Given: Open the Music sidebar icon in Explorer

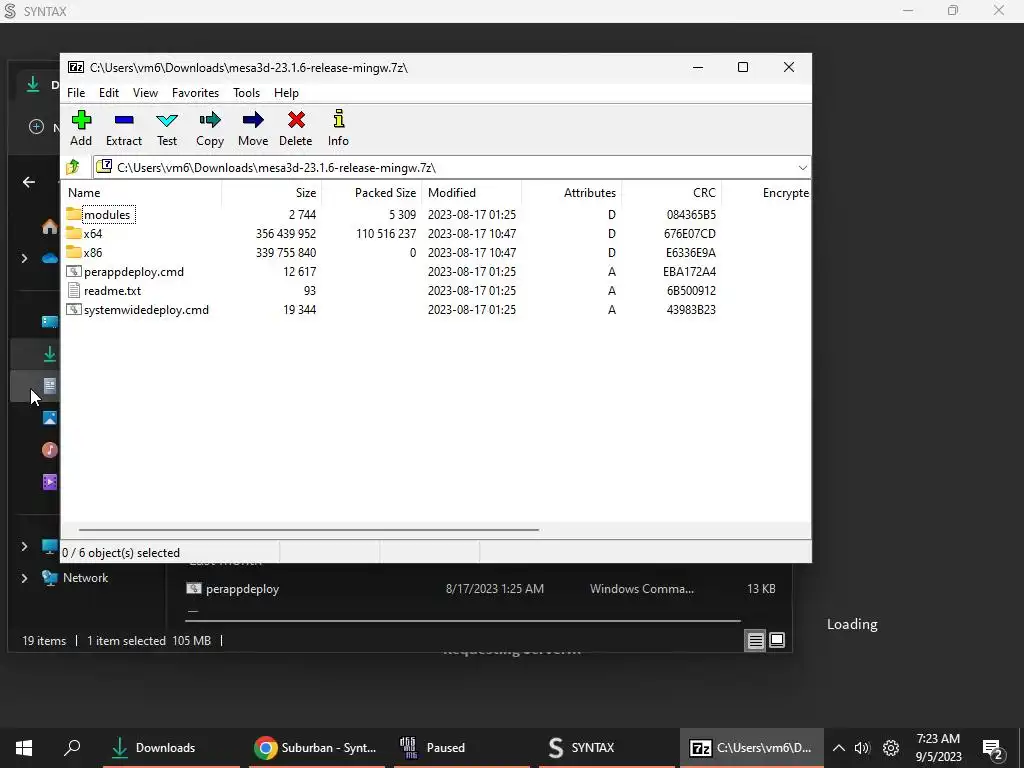Looking at the screenshot, I should 50,450.
